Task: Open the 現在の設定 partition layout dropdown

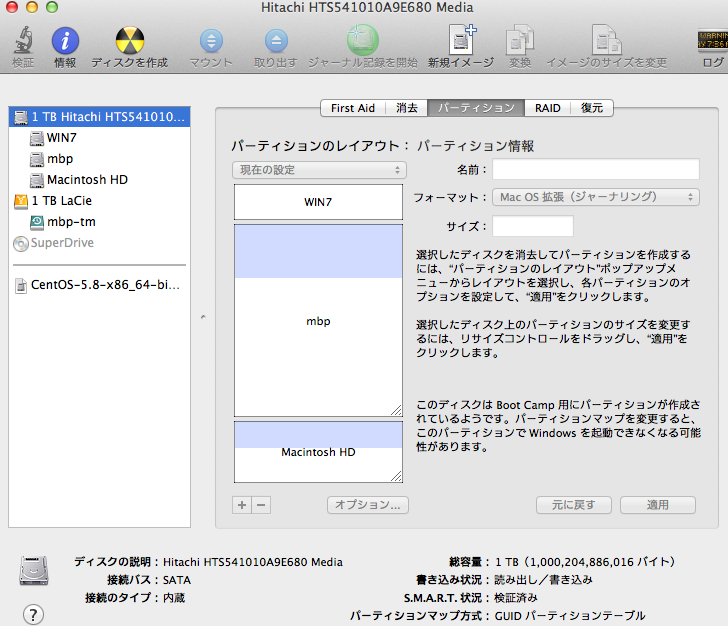Action: coord(319,170)
